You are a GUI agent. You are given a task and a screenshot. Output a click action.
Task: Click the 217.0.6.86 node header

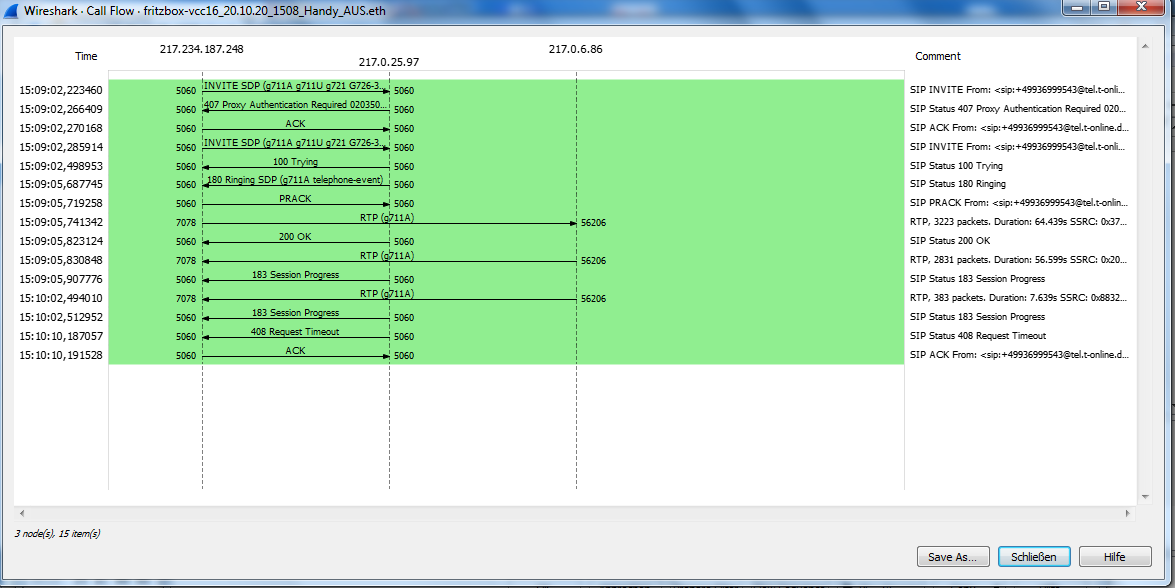coord(575,49)
